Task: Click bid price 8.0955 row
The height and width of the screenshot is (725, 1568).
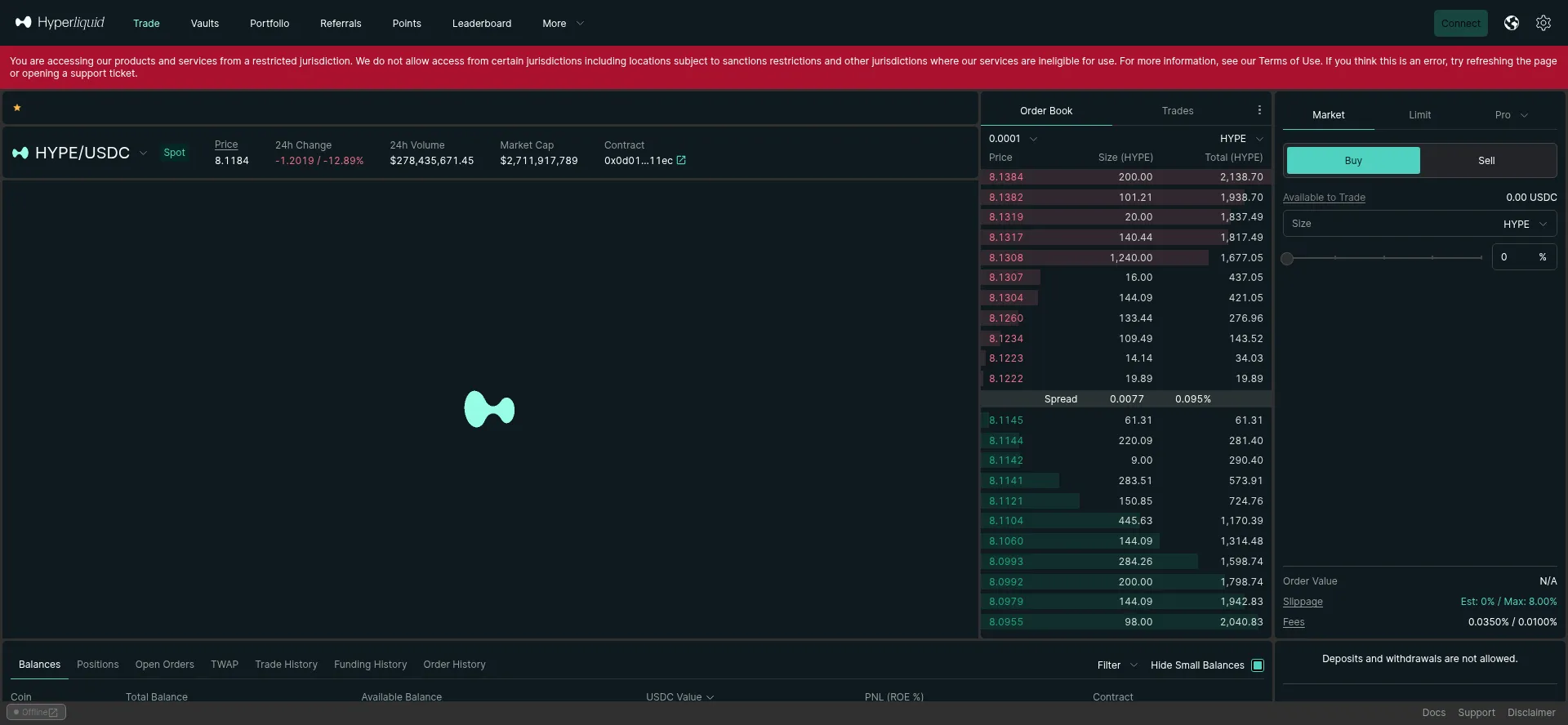Action: tap(1125, 622)
